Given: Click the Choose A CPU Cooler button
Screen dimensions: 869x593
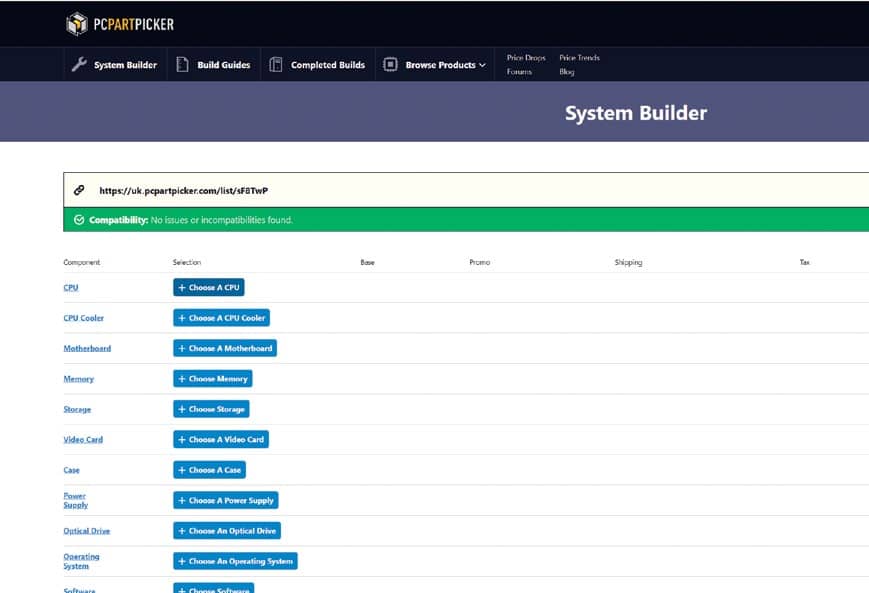Looking at the screenshot, I should coord(221,318).
